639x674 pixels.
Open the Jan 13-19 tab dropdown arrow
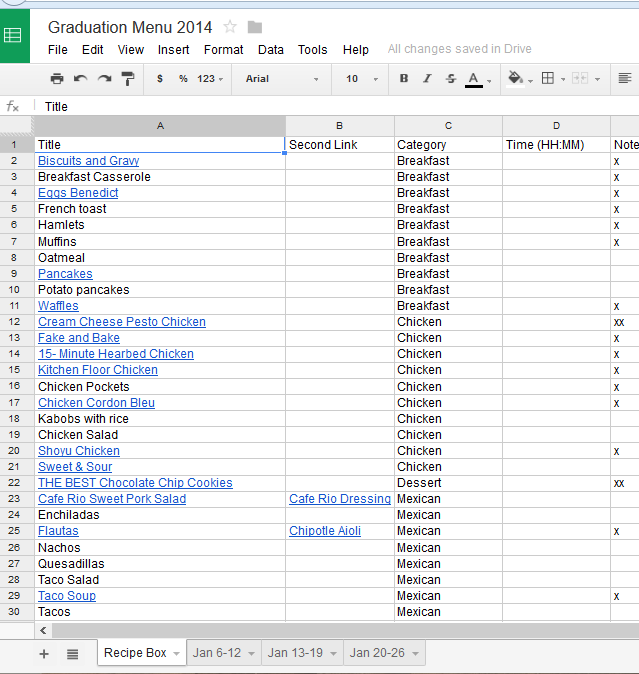[333, 654]
